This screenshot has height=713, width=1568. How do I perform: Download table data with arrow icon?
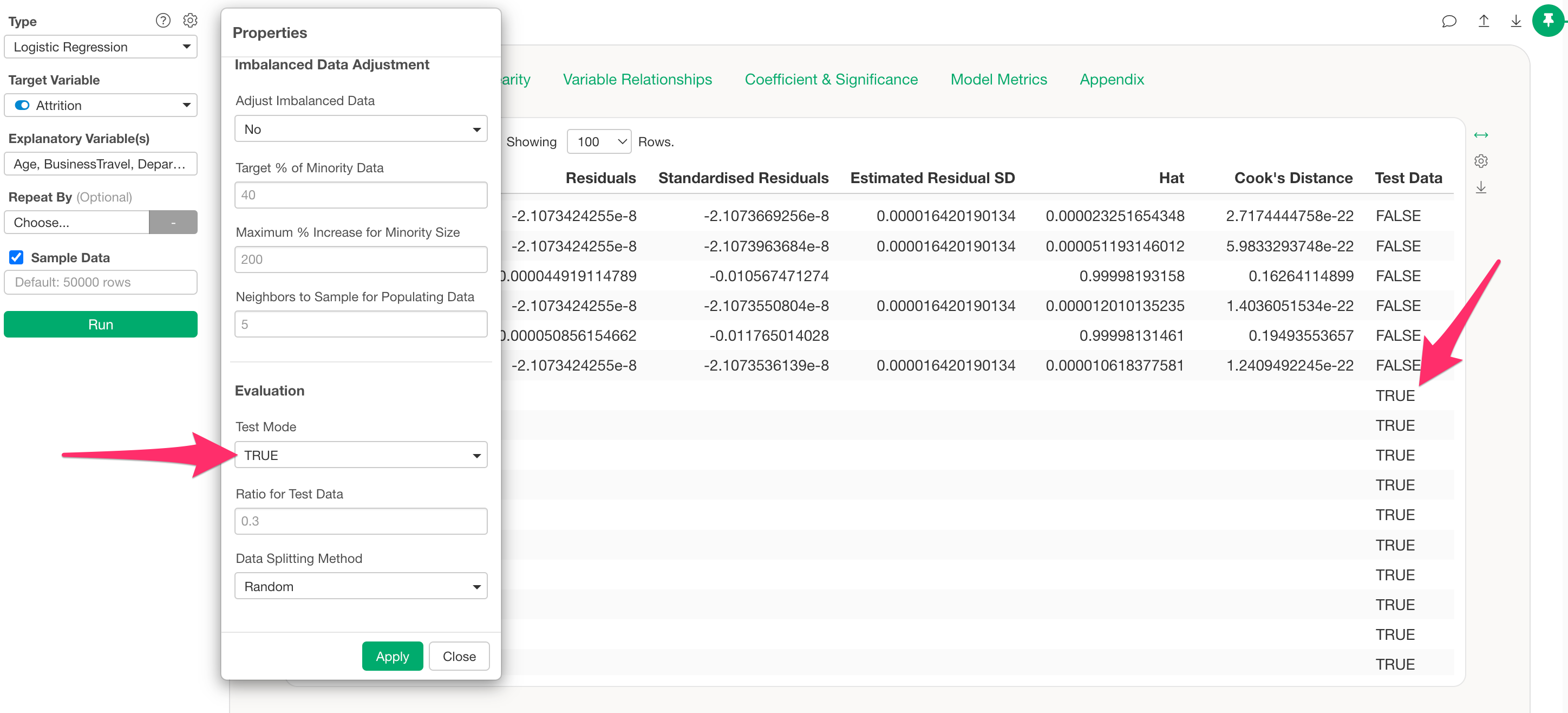[1480, 187]
